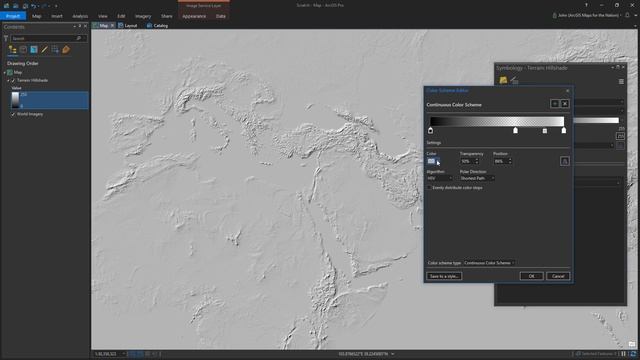The height and width of the screenshot is (360, 640).
Task: Open the Project tab
Action: [x=13, y=16]
